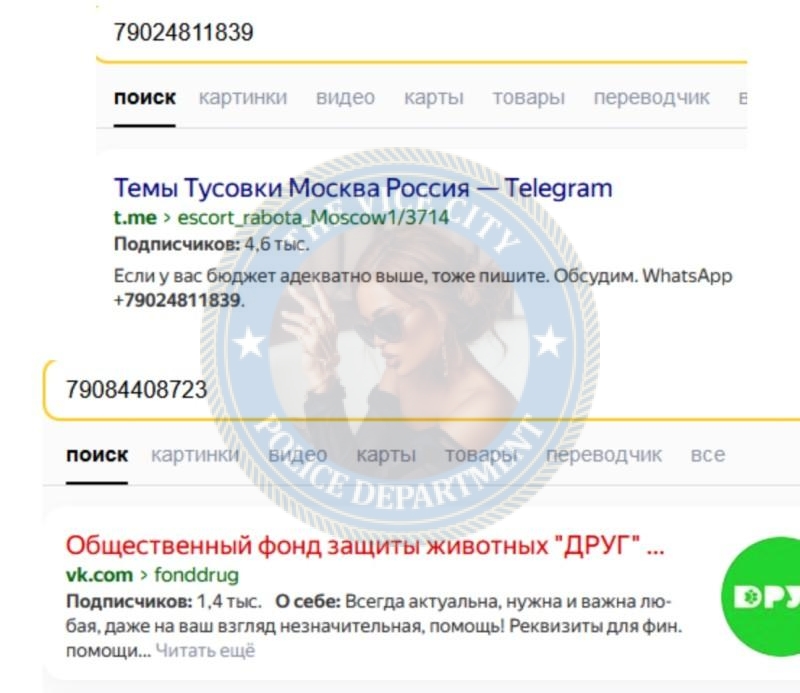
Task: Click the second search field with 79084408723
Action: pos(421,390)
